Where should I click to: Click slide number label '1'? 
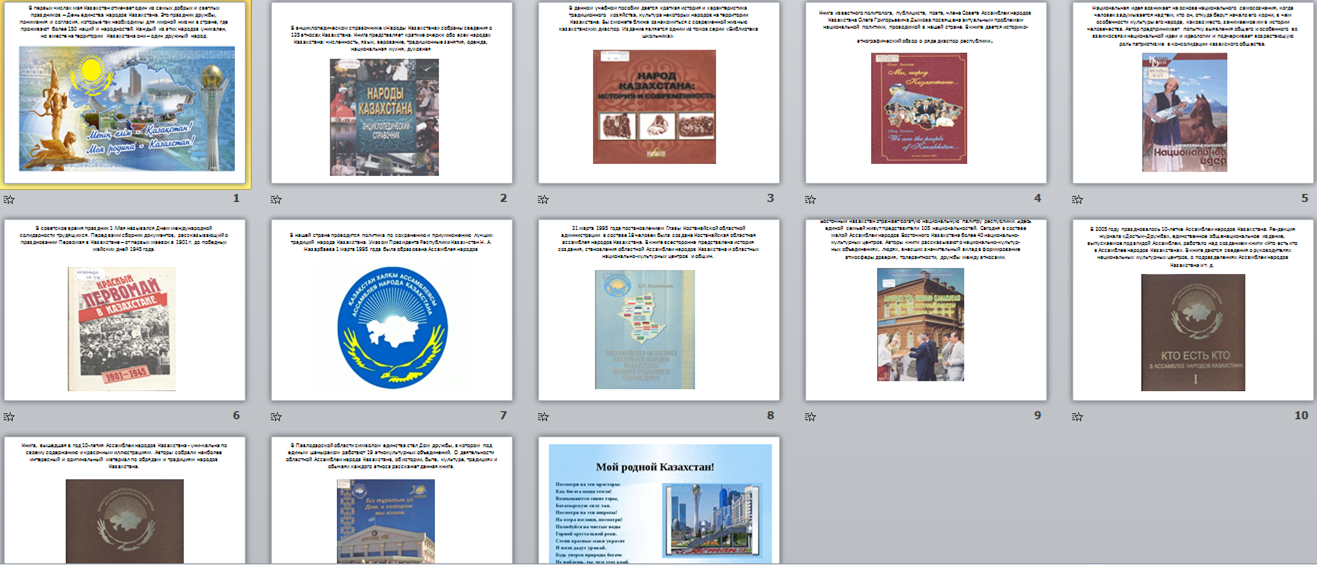click(x=236, y=199)
